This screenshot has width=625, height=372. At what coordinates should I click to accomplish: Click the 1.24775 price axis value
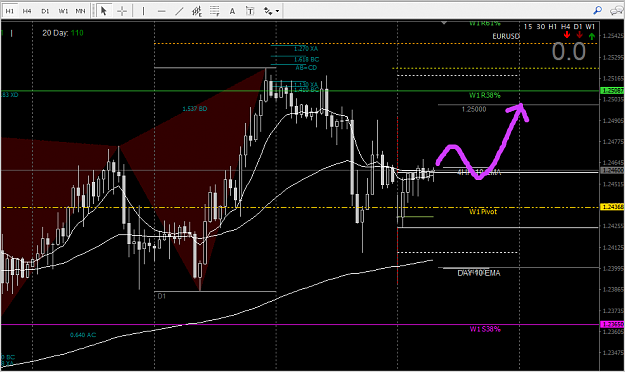pos(613,142)
